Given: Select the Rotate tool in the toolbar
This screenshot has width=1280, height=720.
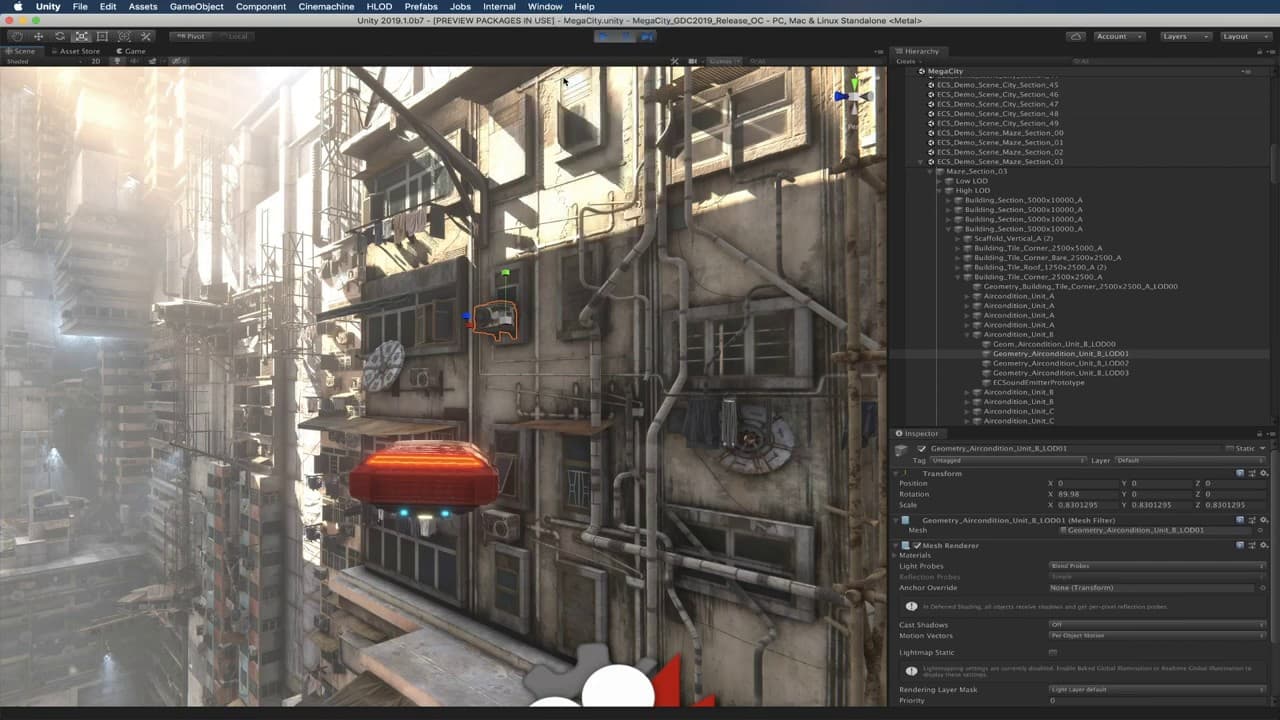Looking at the screenshot, I should (60, 37).
